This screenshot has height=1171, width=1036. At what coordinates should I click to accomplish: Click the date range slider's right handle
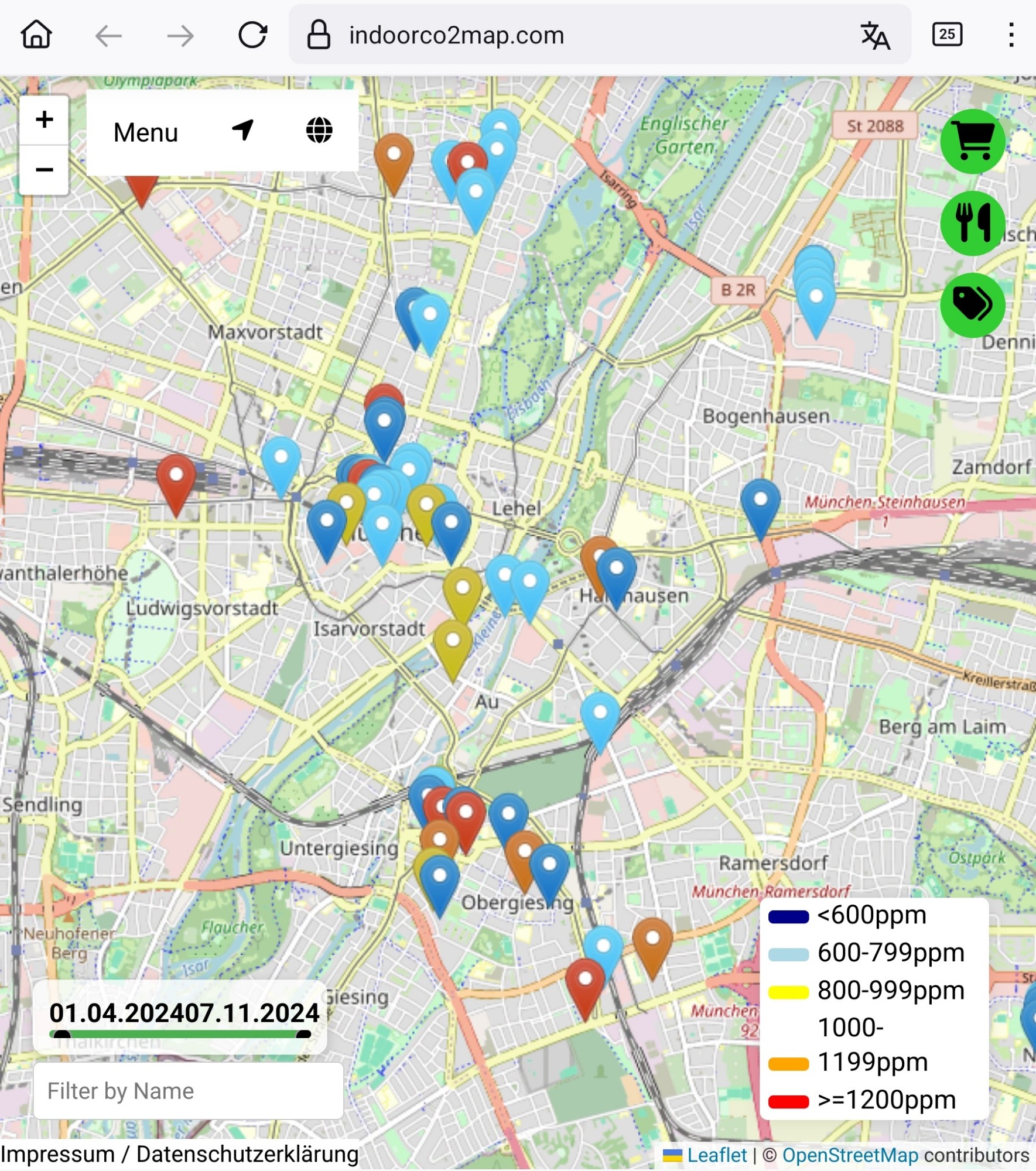point(303,1035)
